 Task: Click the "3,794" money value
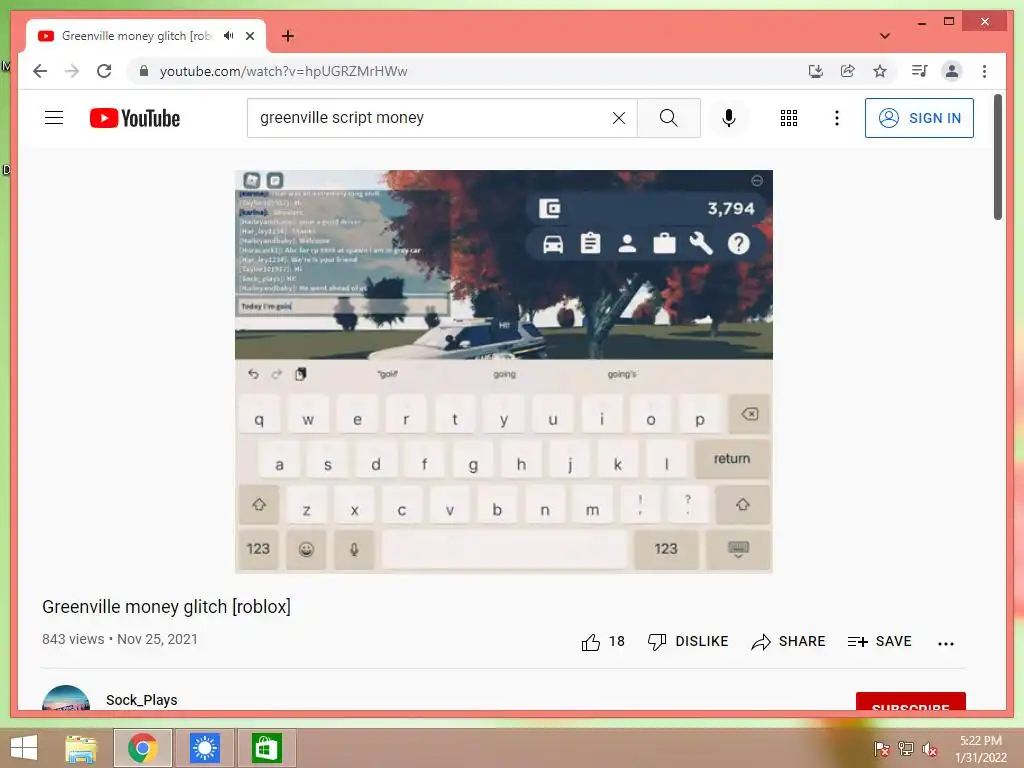click(731, 209)
